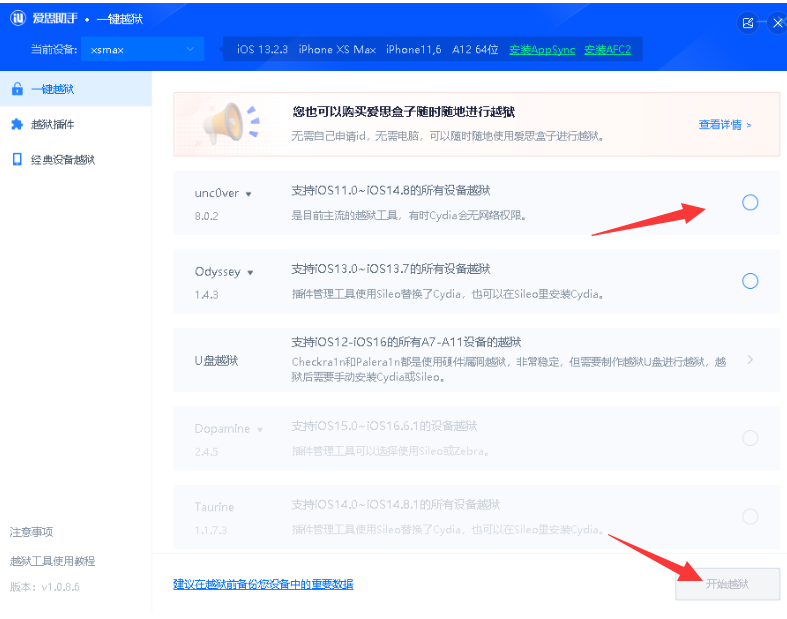The width and height of the screenshot is (787, 619).
Task: Click the backup recommendation link at bottom
Action: click(x=263, y=584)
